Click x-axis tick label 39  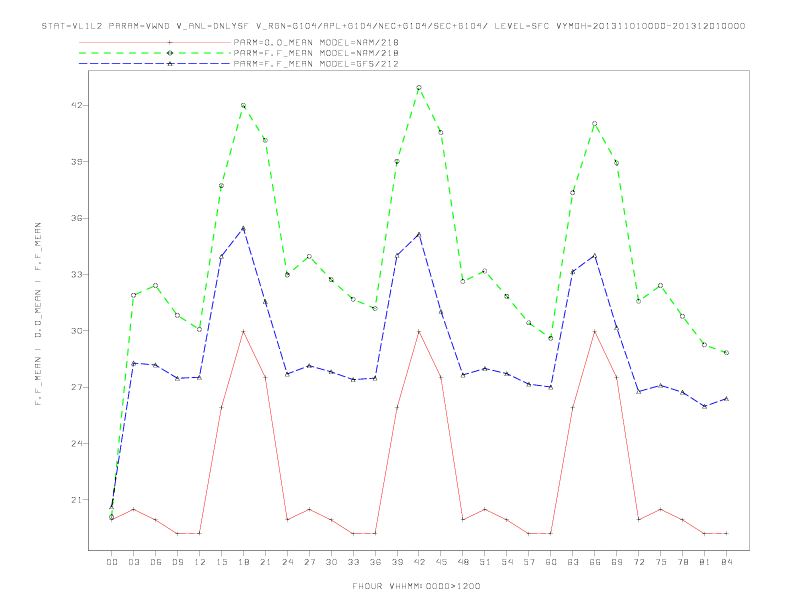[397, 562]
